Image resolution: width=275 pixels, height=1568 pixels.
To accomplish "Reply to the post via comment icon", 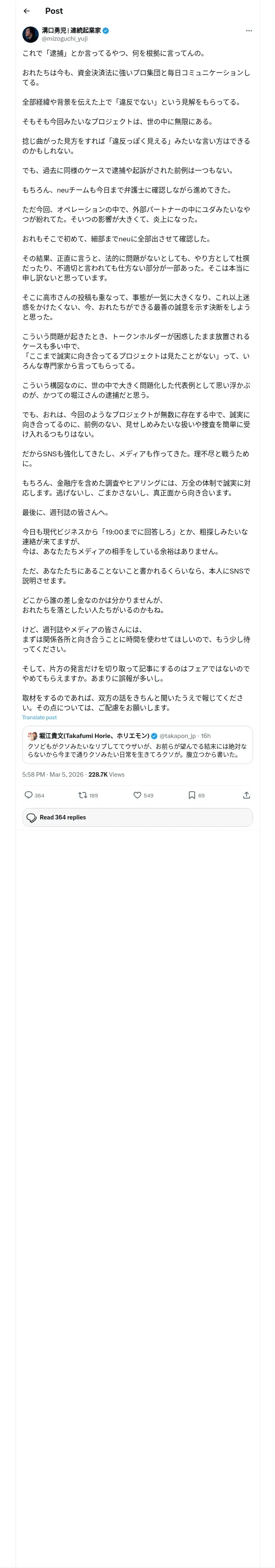I will pyautogui.click(x=28, y=795).
